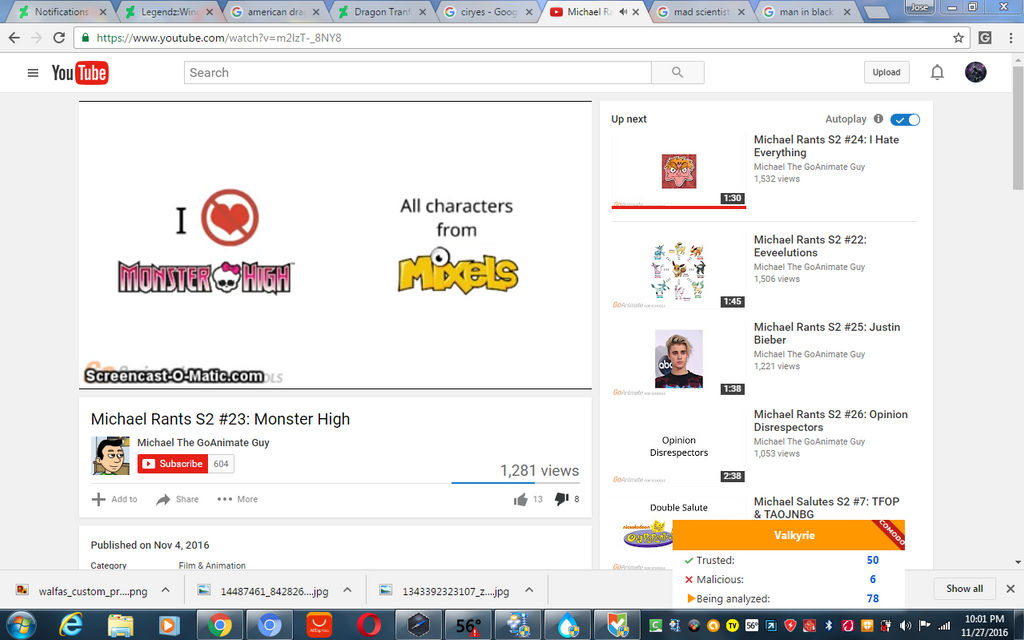1024x640 pixels.
Task: Open the Opera browser taskbar icon
Action: coord(369,625)
